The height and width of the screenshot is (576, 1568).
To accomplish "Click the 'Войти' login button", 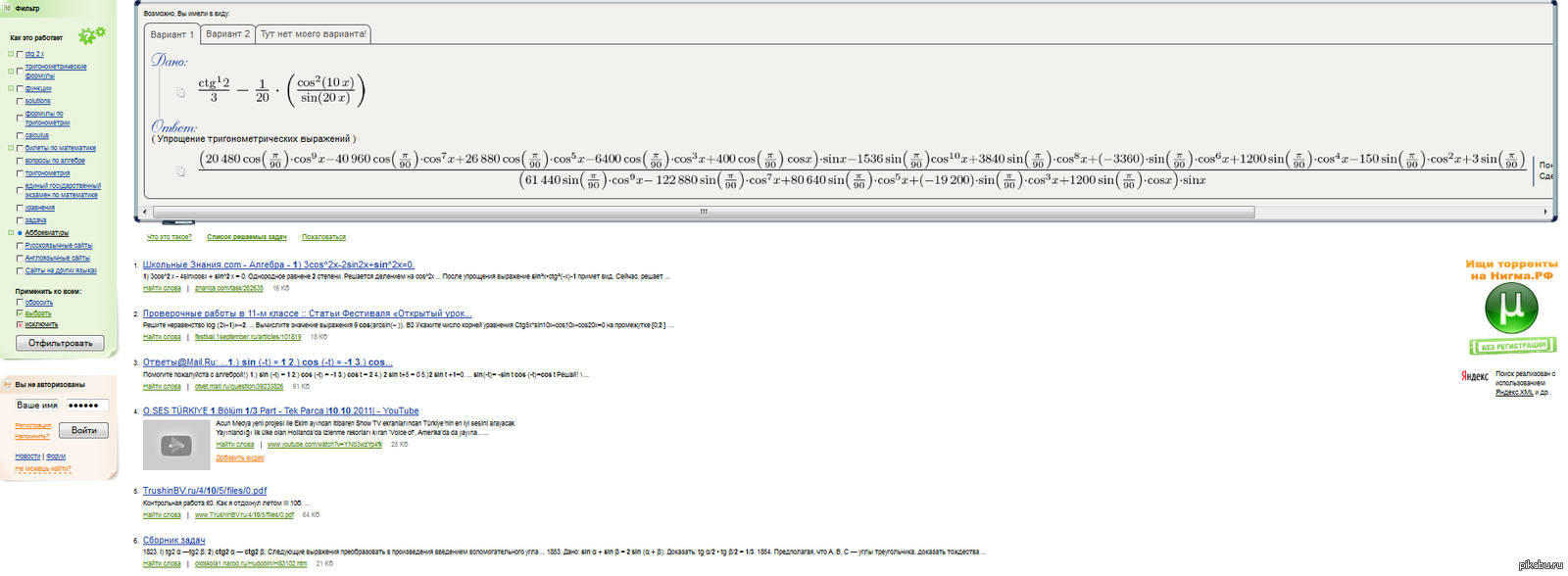I will (83, 430).
